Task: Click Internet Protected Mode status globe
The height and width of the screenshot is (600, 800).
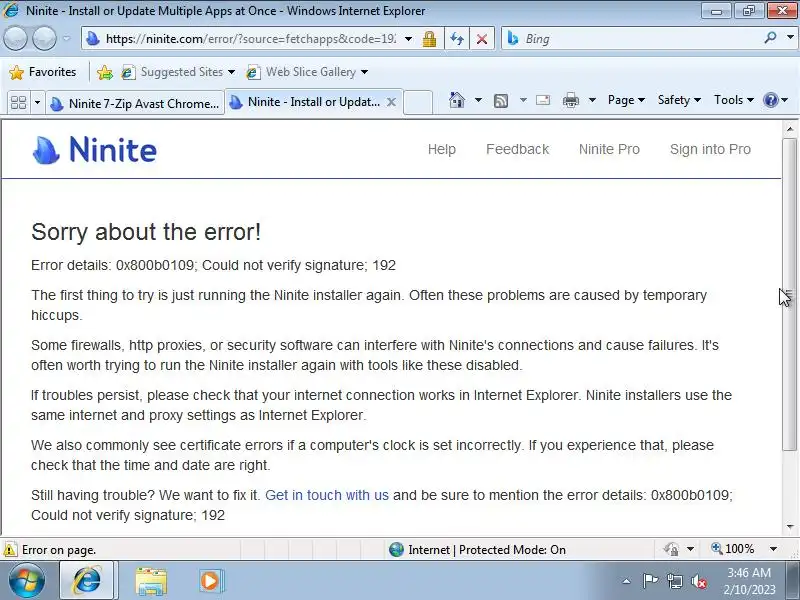Action: pyautogui.click(x=396, y=549)
